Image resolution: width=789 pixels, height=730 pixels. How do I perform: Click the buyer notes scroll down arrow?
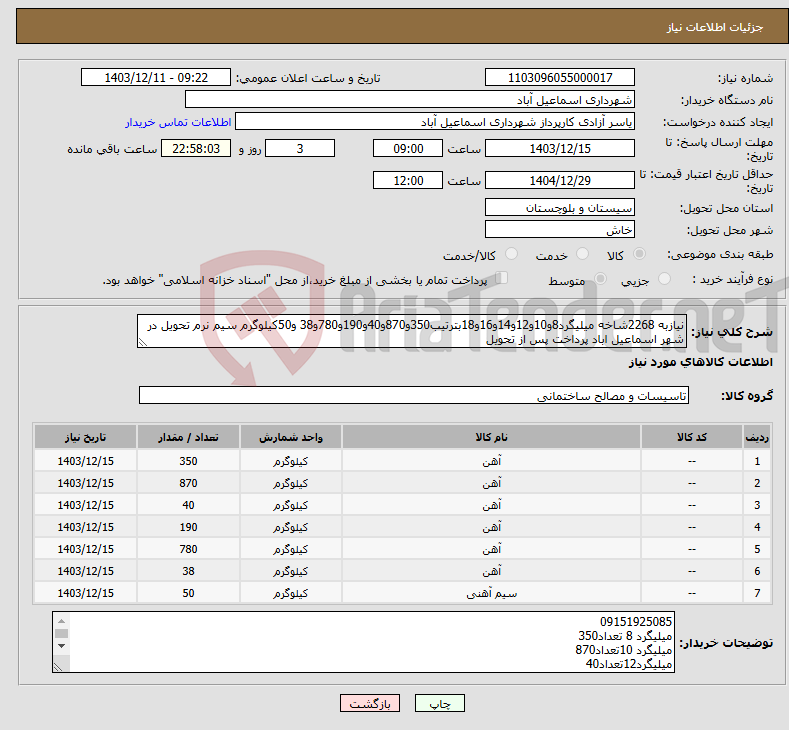coord(61,645)
